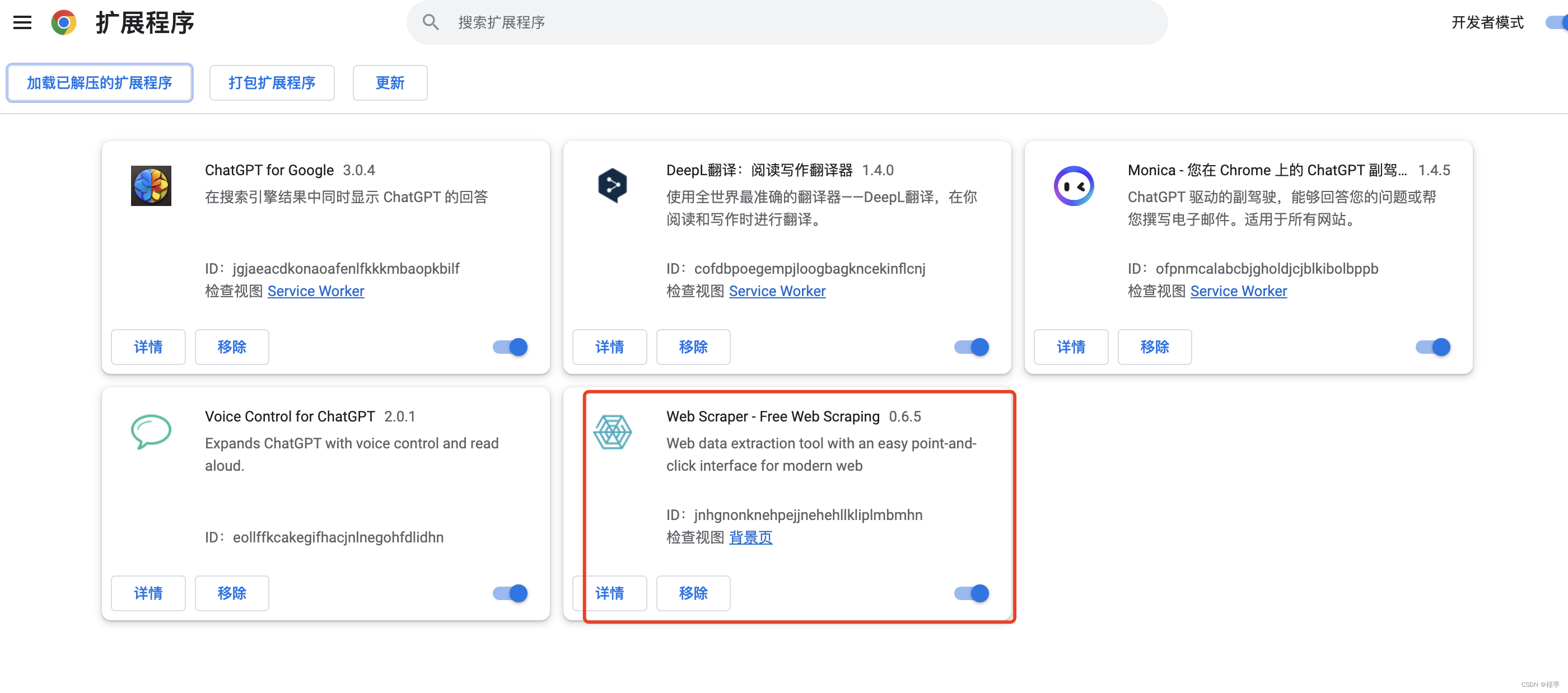The height and width of the screenshot is (693, 1568).
Task: Open Voice Control for ChatGPT 详情
Action: pos(148,593)
